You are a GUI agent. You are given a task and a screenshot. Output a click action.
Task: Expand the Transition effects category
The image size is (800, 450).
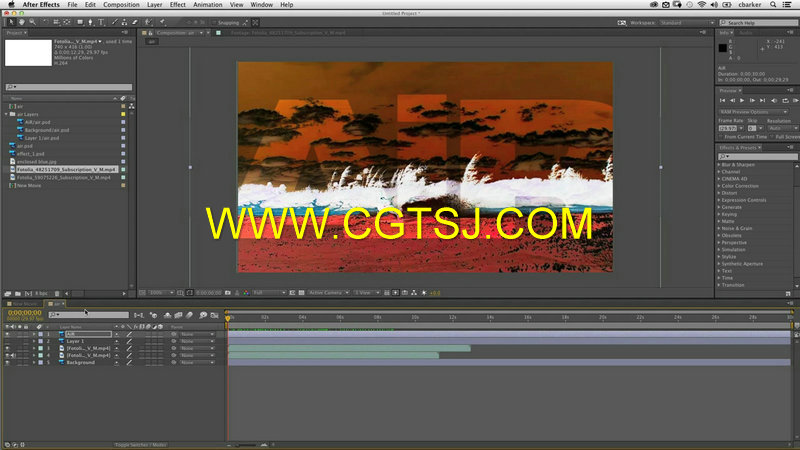tap(719, 285)
